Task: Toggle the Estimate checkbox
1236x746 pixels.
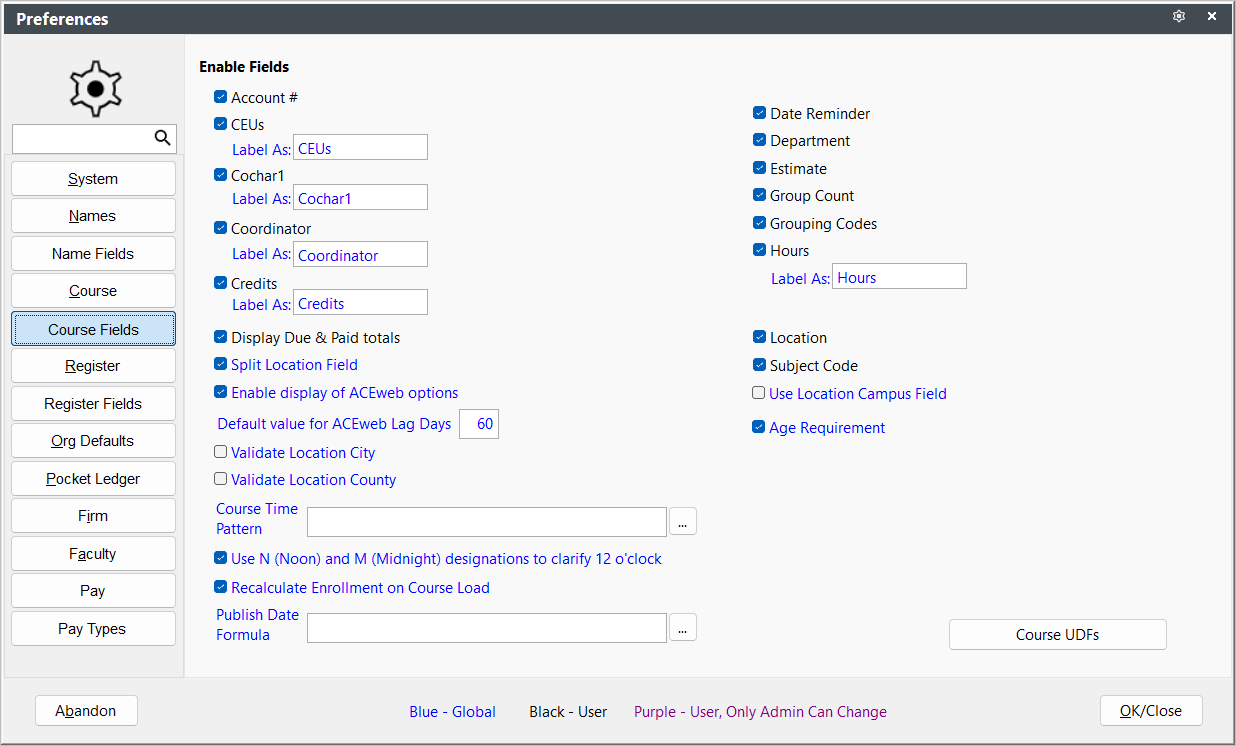Action: 760,168
